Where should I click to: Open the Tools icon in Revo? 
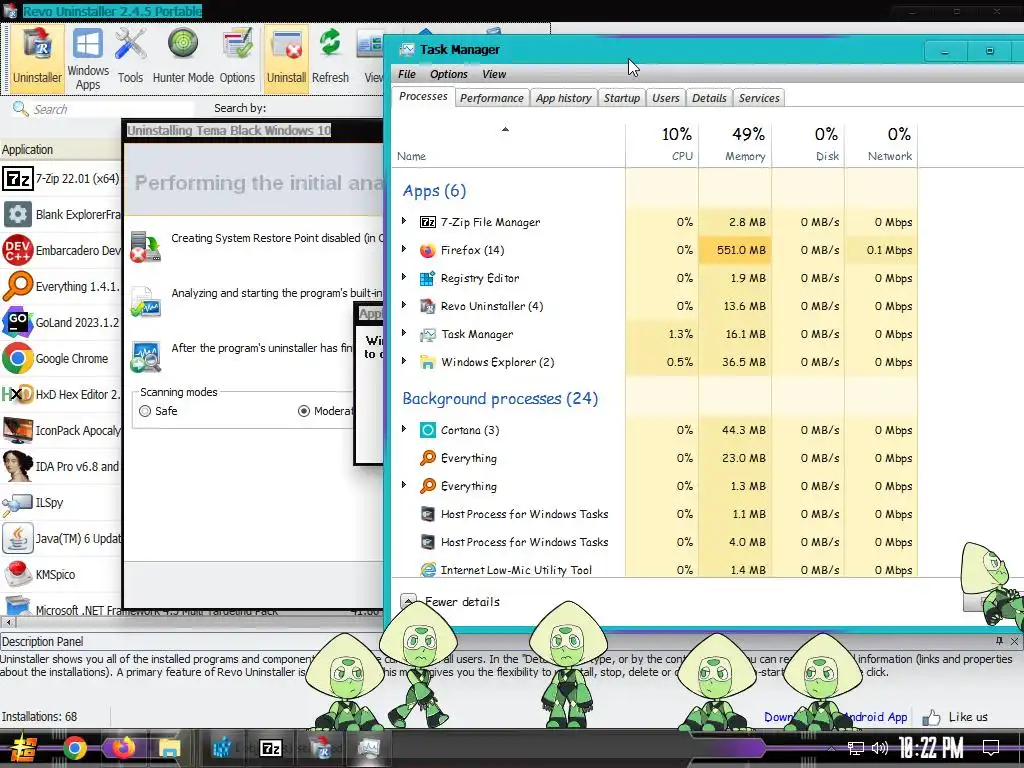[x=130, y=57]
